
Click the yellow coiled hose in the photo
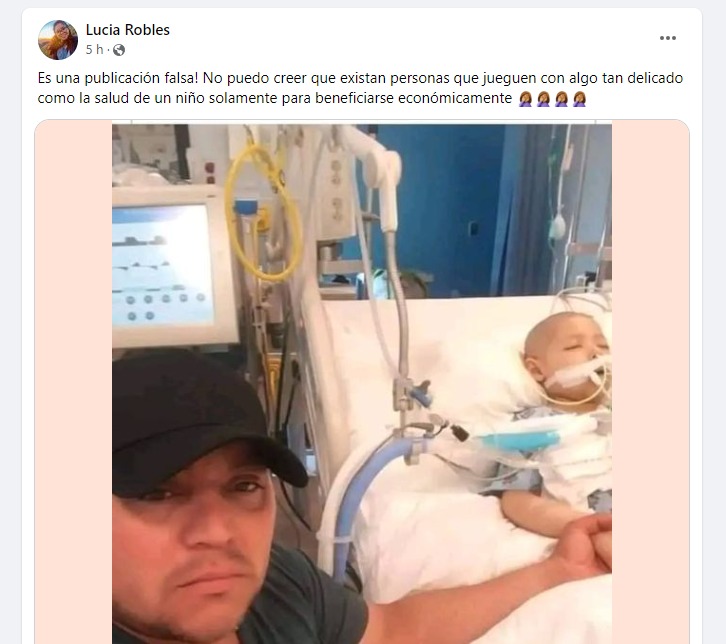point(263,213)
